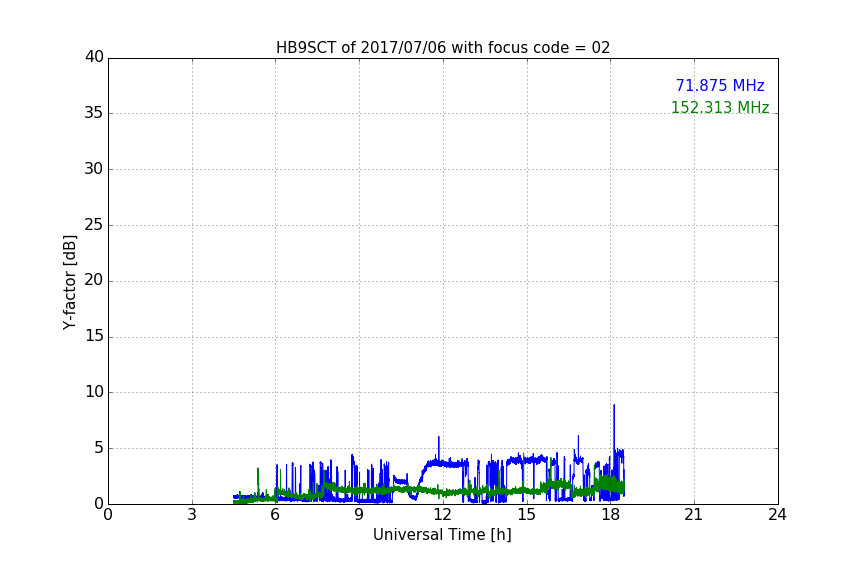
Task: Click the y-axis tick label 25
Action: tap(94, 224)
